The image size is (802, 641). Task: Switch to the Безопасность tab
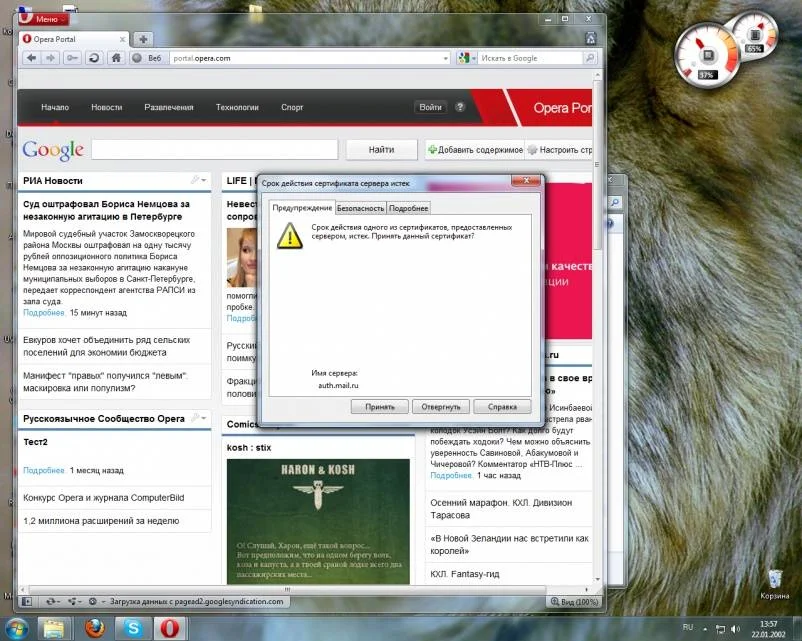[360, 208]
